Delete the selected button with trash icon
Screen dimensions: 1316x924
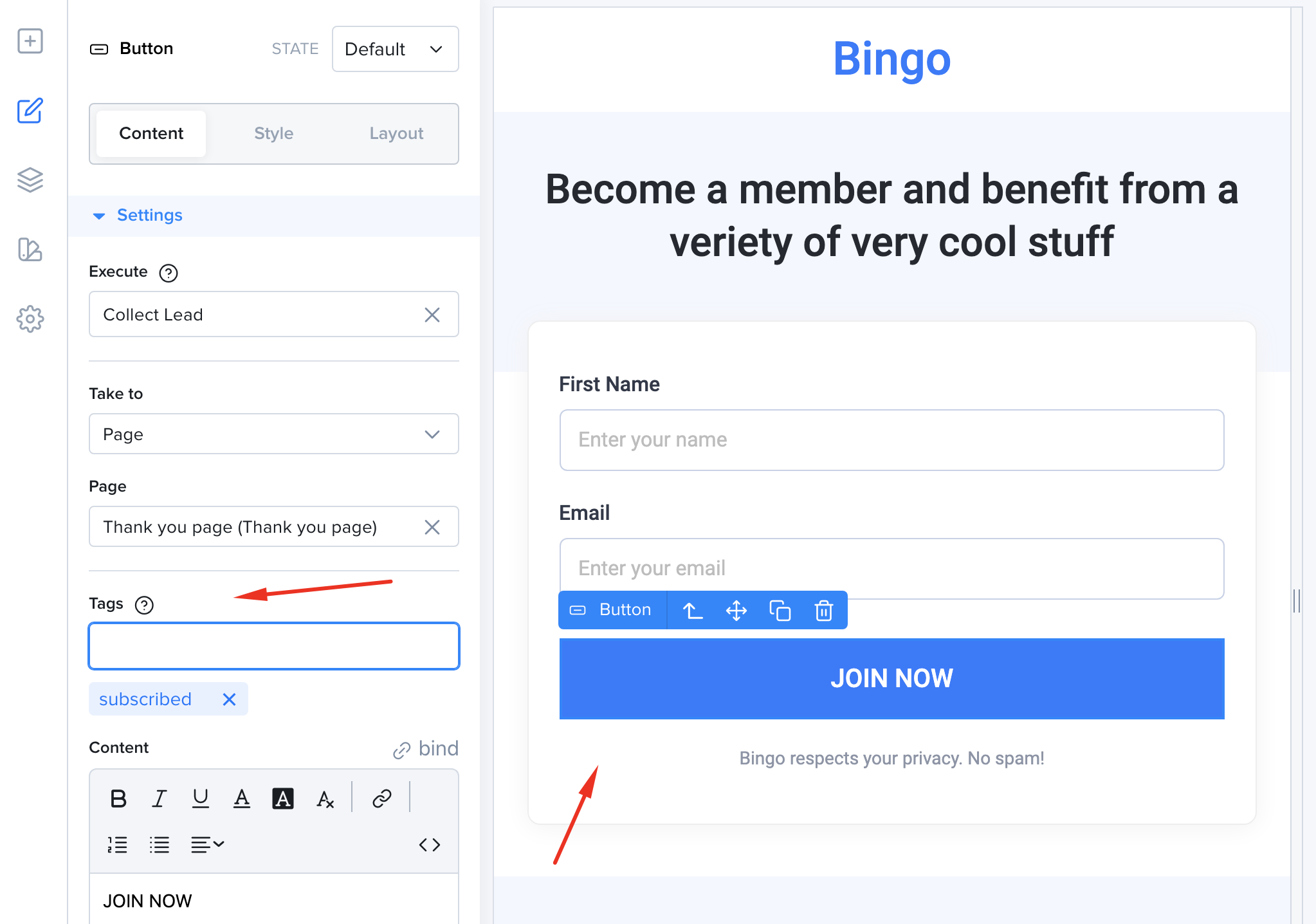click(x=824, y=610)
